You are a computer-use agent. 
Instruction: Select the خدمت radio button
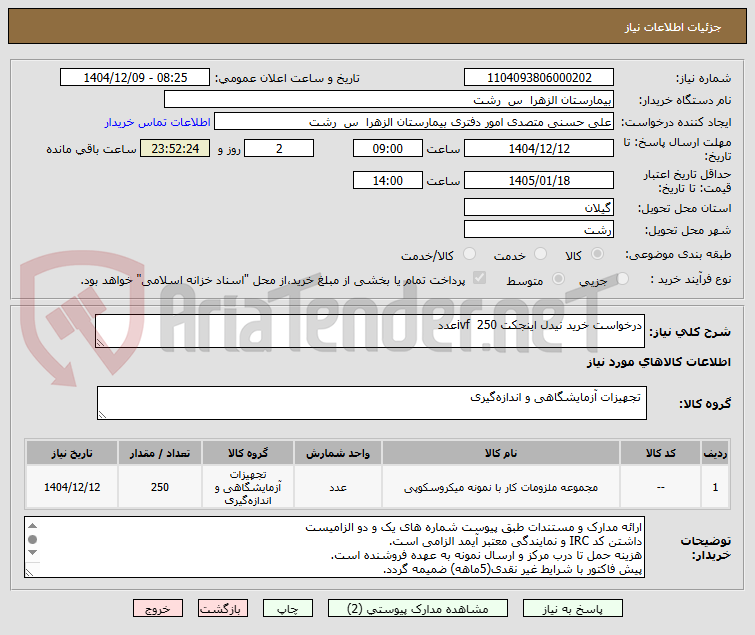[540, 254]
